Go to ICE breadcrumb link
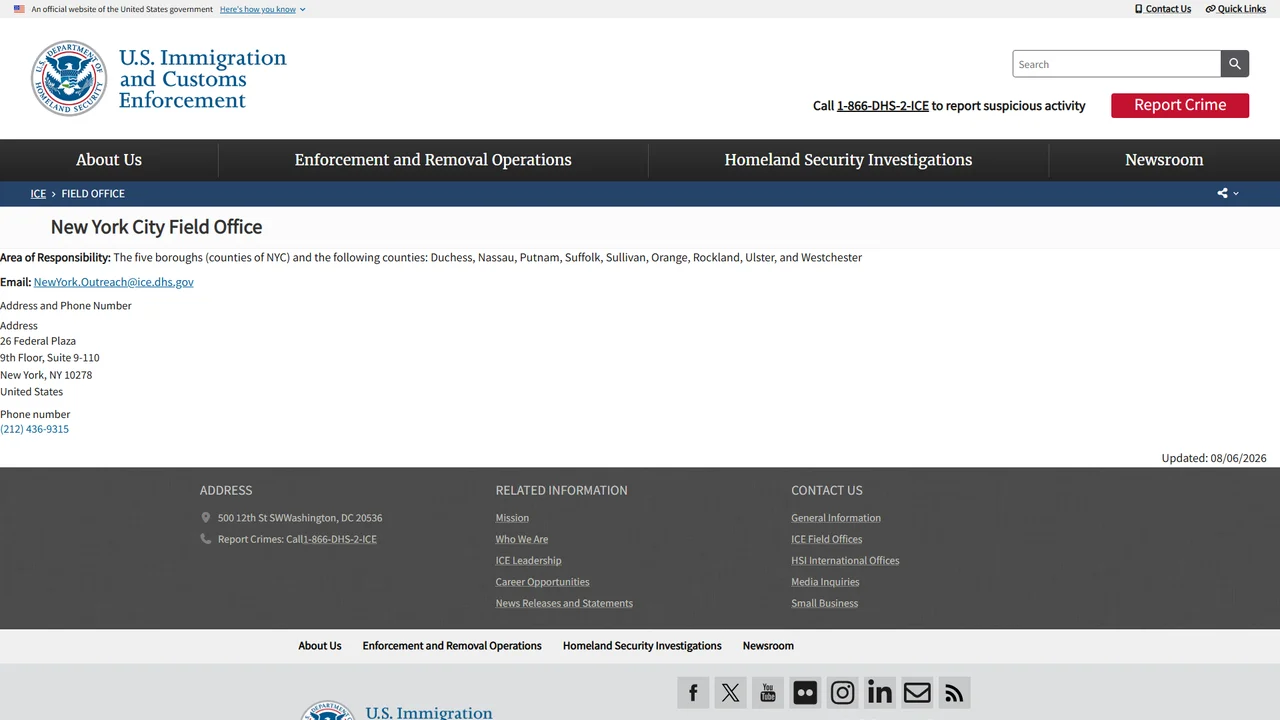The height and width of the screenshot is (720, 1280). point(38,194)
